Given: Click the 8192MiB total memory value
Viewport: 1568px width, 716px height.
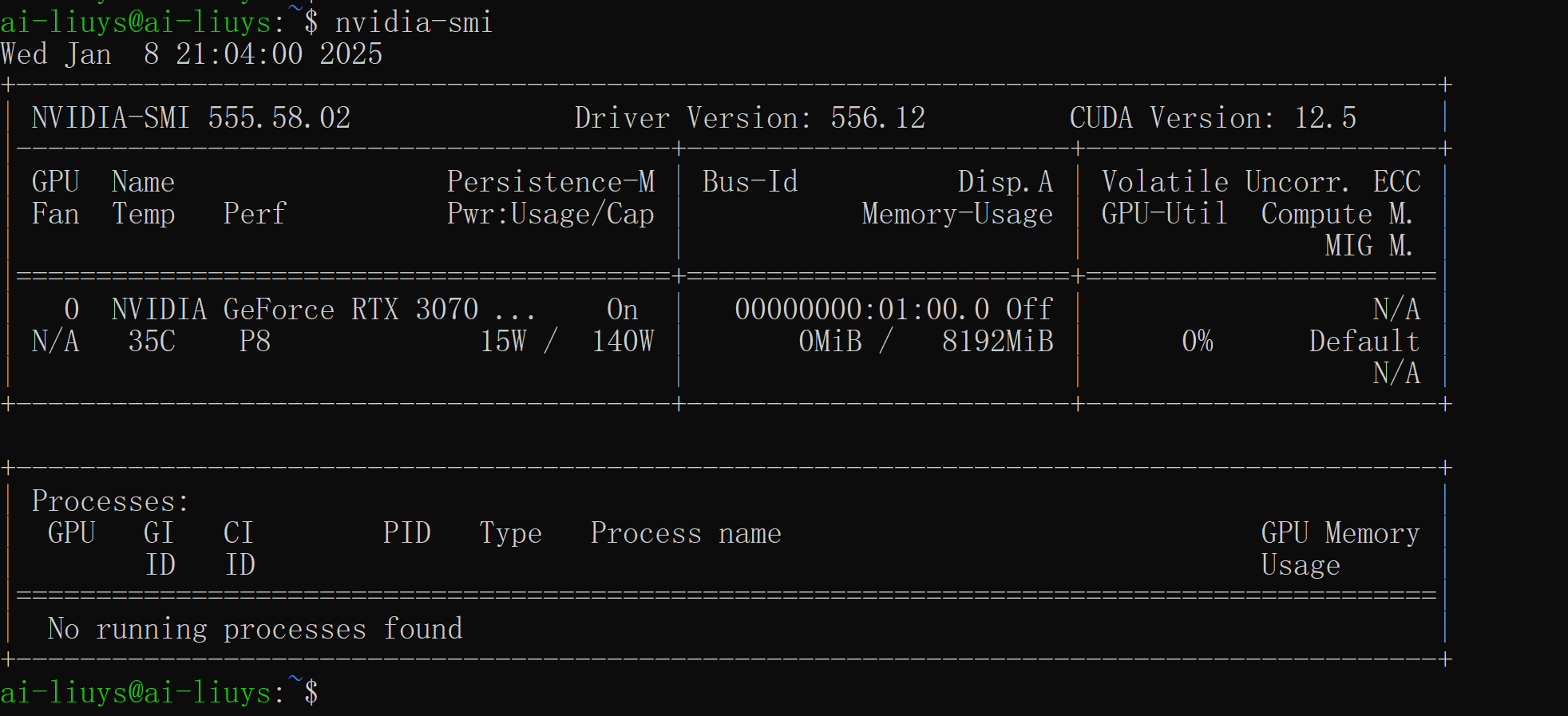Looking at the screenshot, I should click(997, 342).
